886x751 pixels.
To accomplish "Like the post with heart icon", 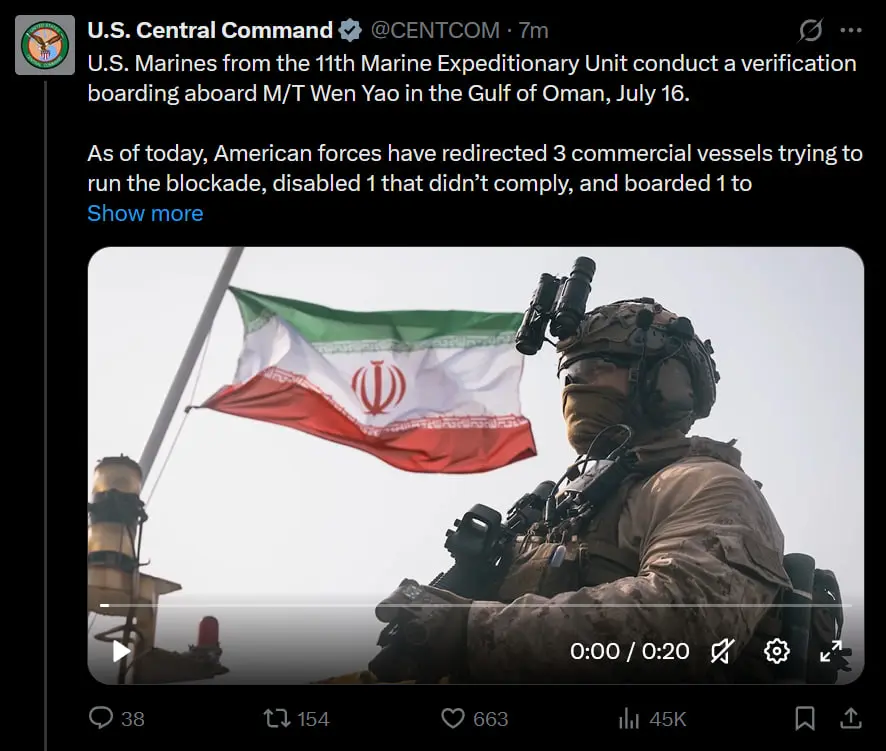I will [453, 718].
